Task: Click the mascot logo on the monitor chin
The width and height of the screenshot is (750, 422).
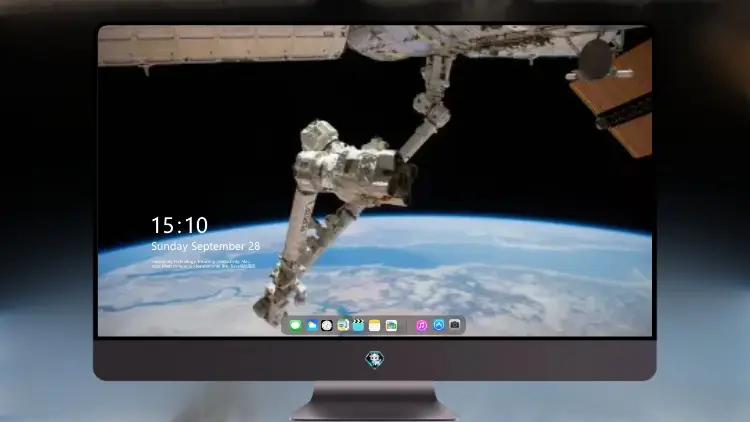Action: tap(375, 359)
